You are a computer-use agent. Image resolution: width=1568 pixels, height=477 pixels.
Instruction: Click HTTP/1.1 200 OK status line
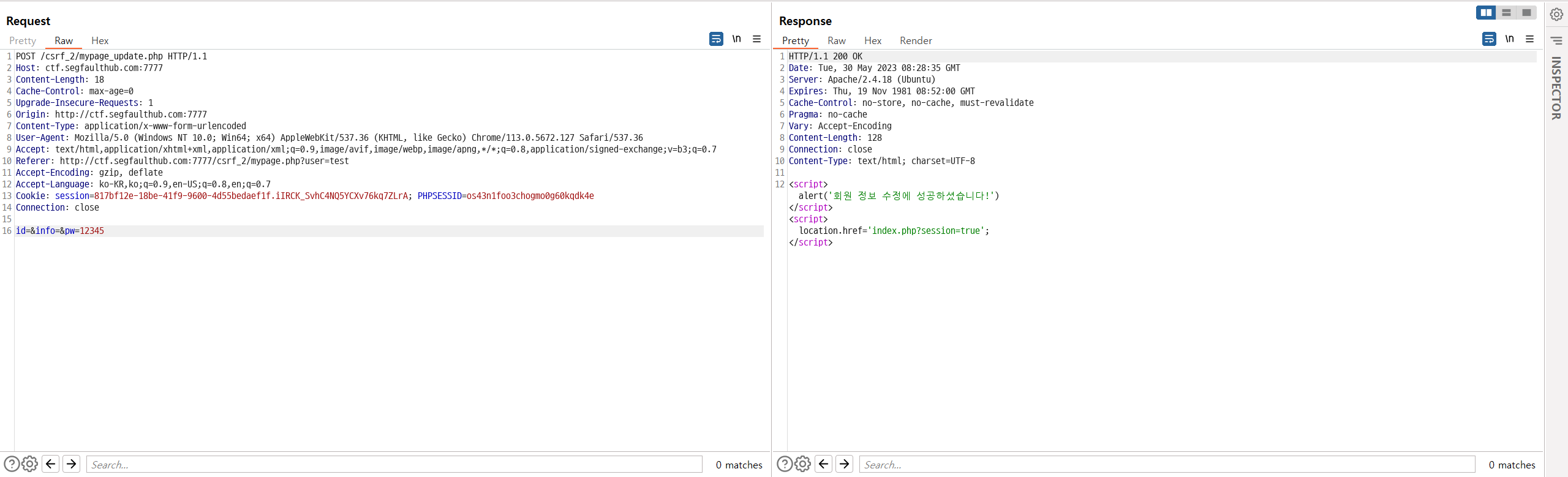coord(826,56)
